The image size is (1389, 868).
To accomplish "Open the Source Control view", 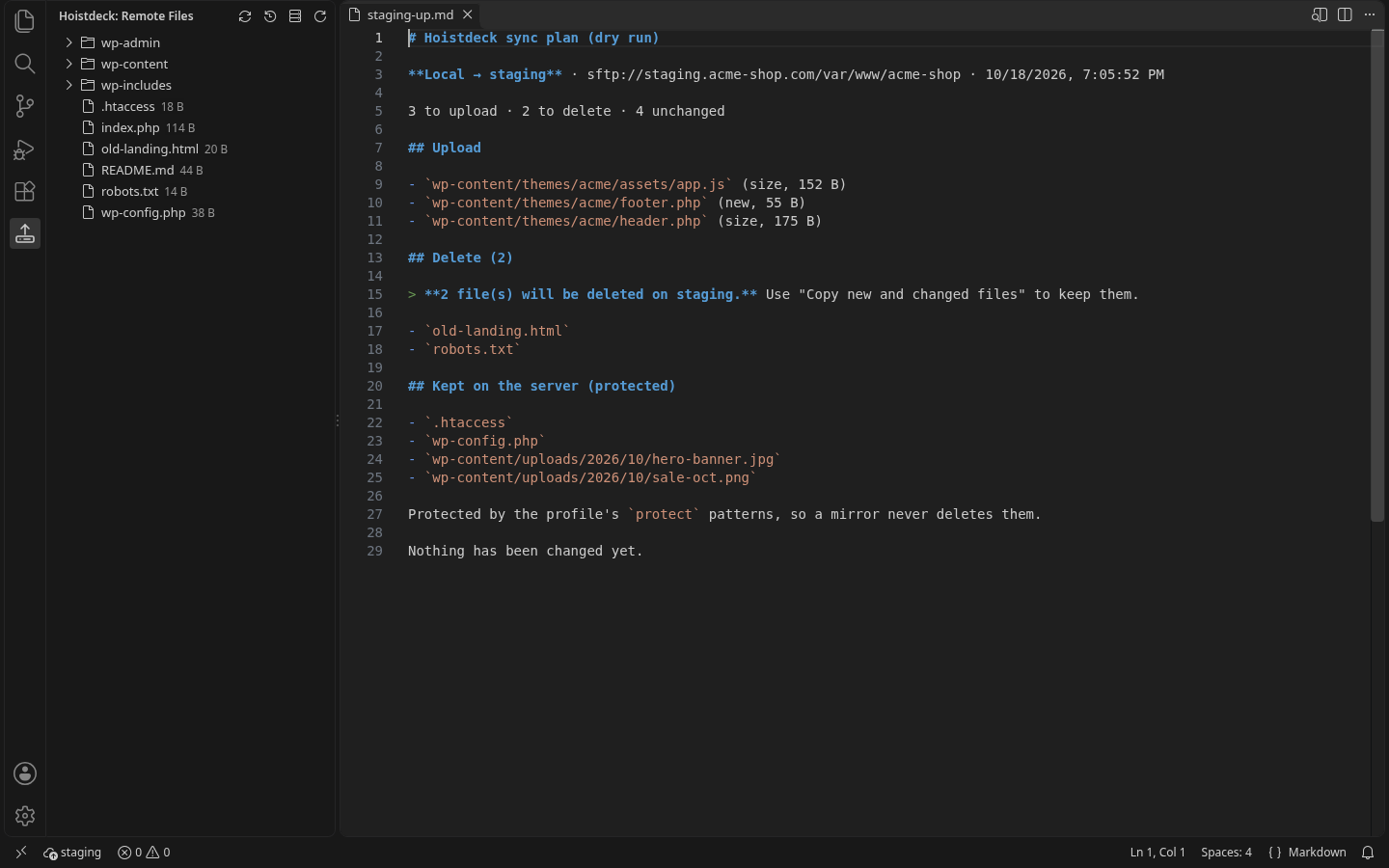I will pyautogui.click(x=25, y=106).
